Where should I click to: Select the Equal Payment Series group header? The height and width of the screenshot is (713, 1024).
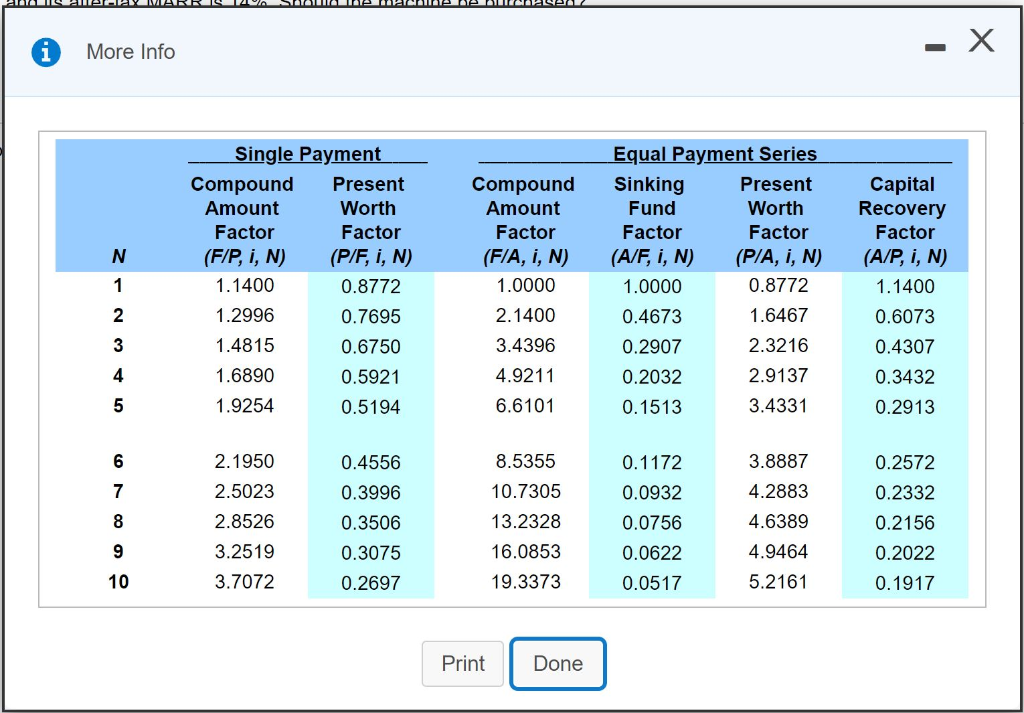[715, 154]
